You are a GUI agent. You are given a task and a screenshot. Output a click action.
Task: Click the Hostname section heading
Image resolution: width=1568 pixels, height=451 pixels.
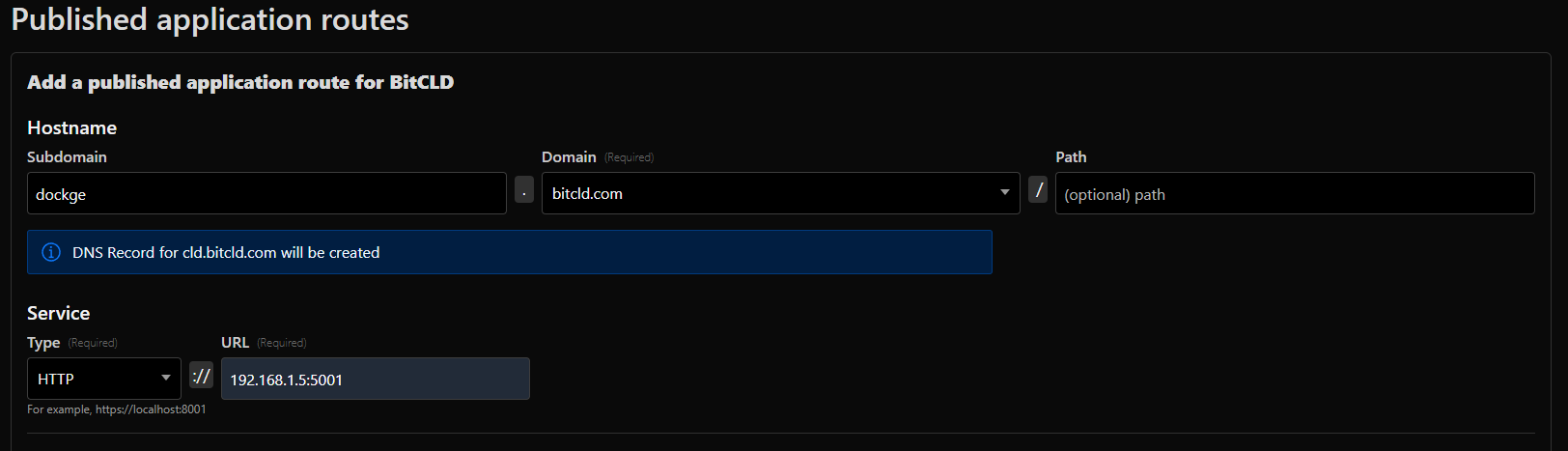71,127
